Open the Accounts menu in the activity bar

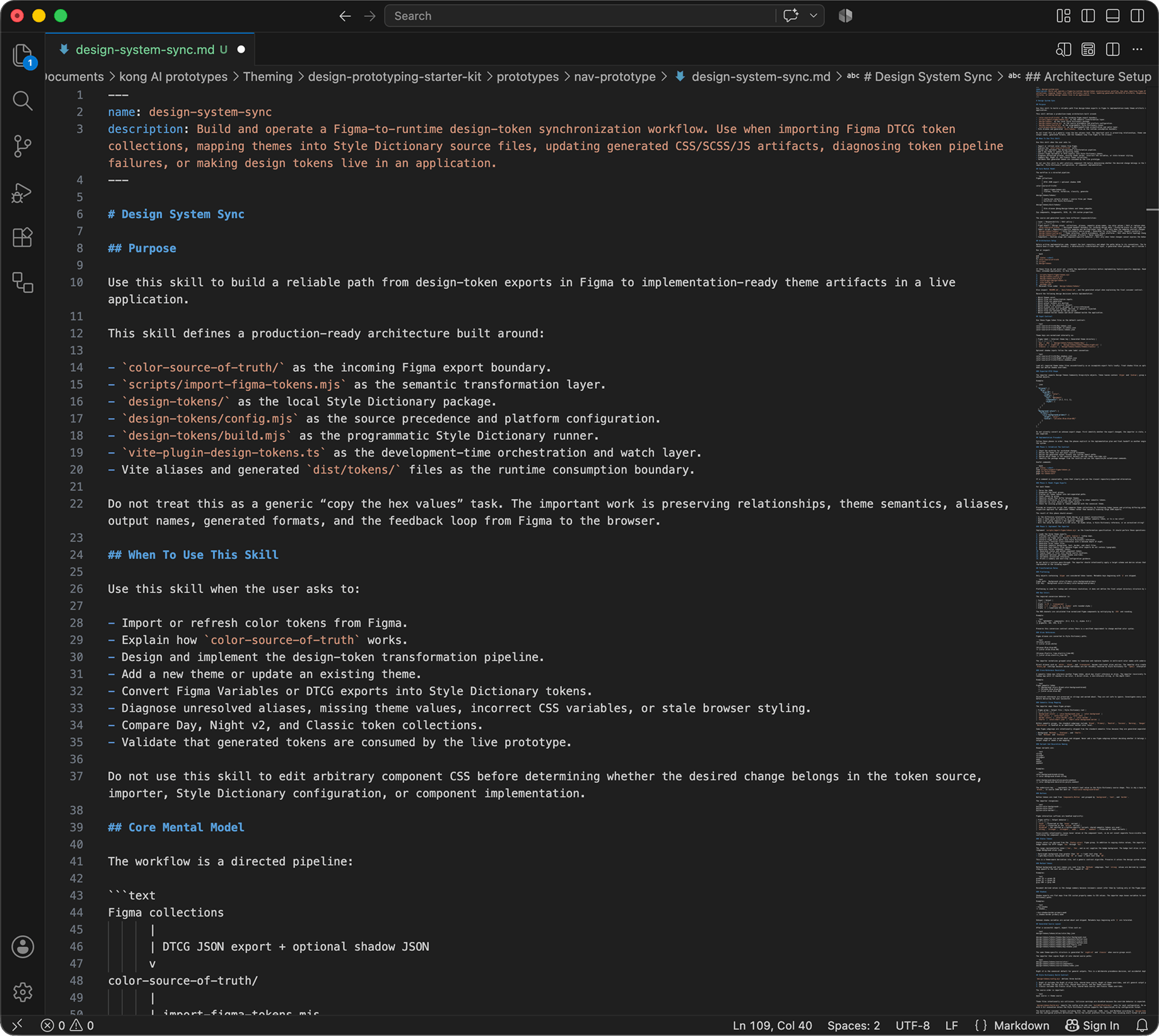point(22,947)
